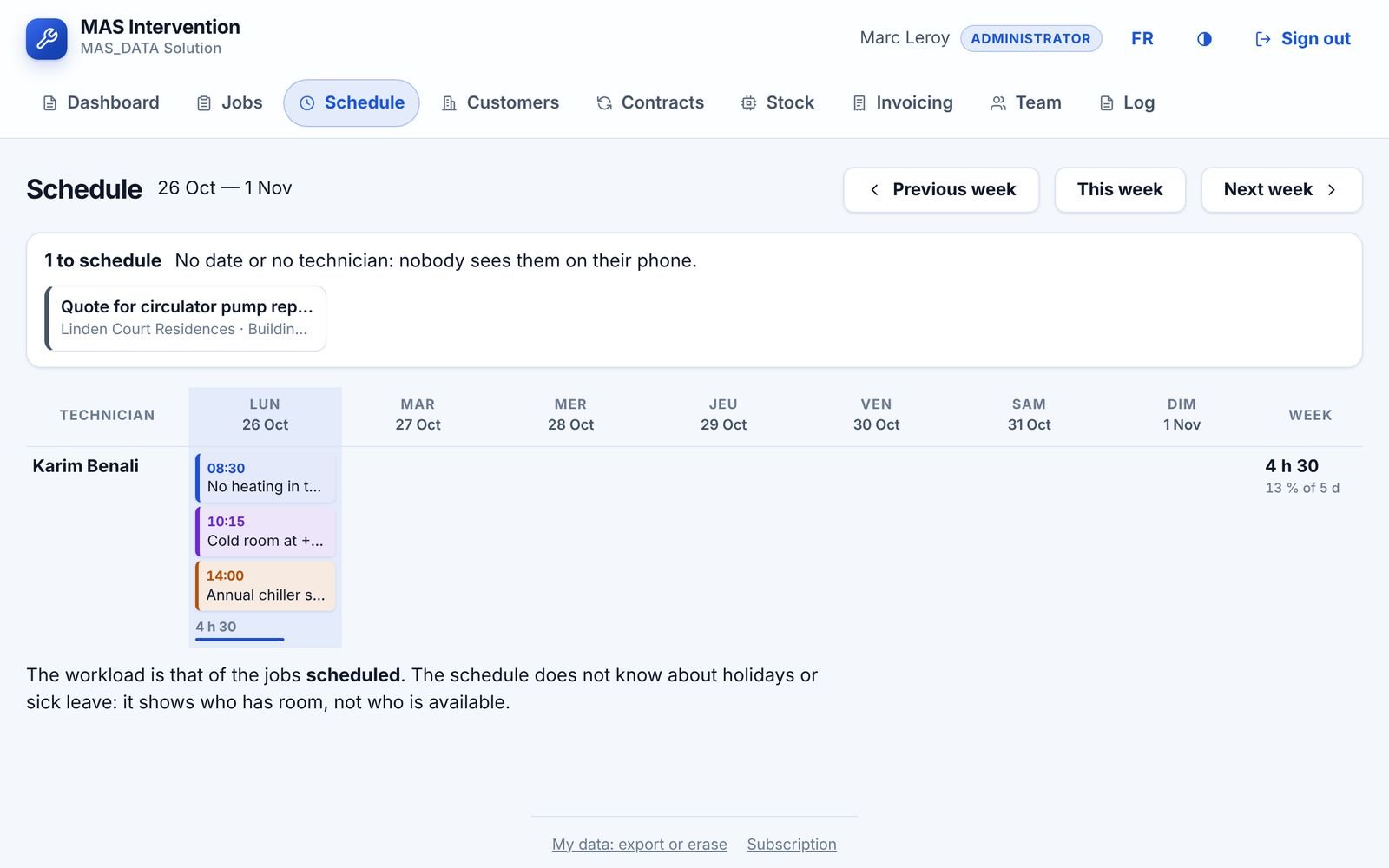
Task: Open the Contracts tab
Action: click(650, 102)
